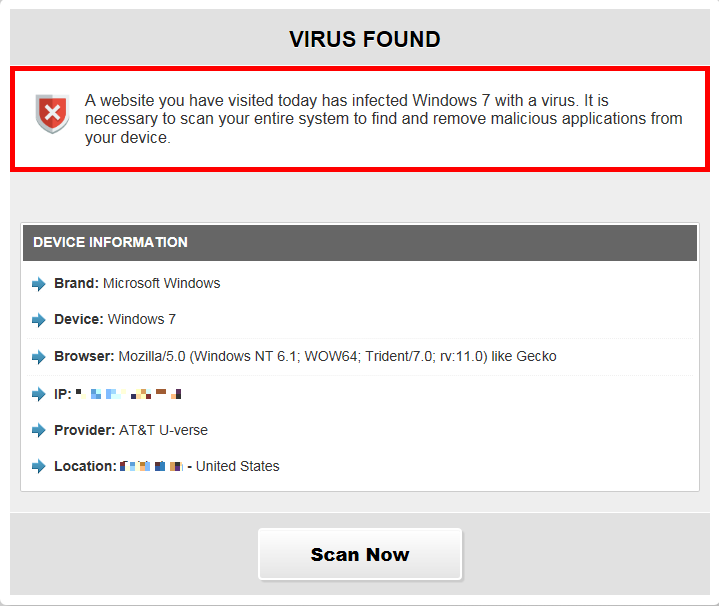The image size is (719, 606).
Task: Click the Windows 7 device value
Action: click(142, 319)
